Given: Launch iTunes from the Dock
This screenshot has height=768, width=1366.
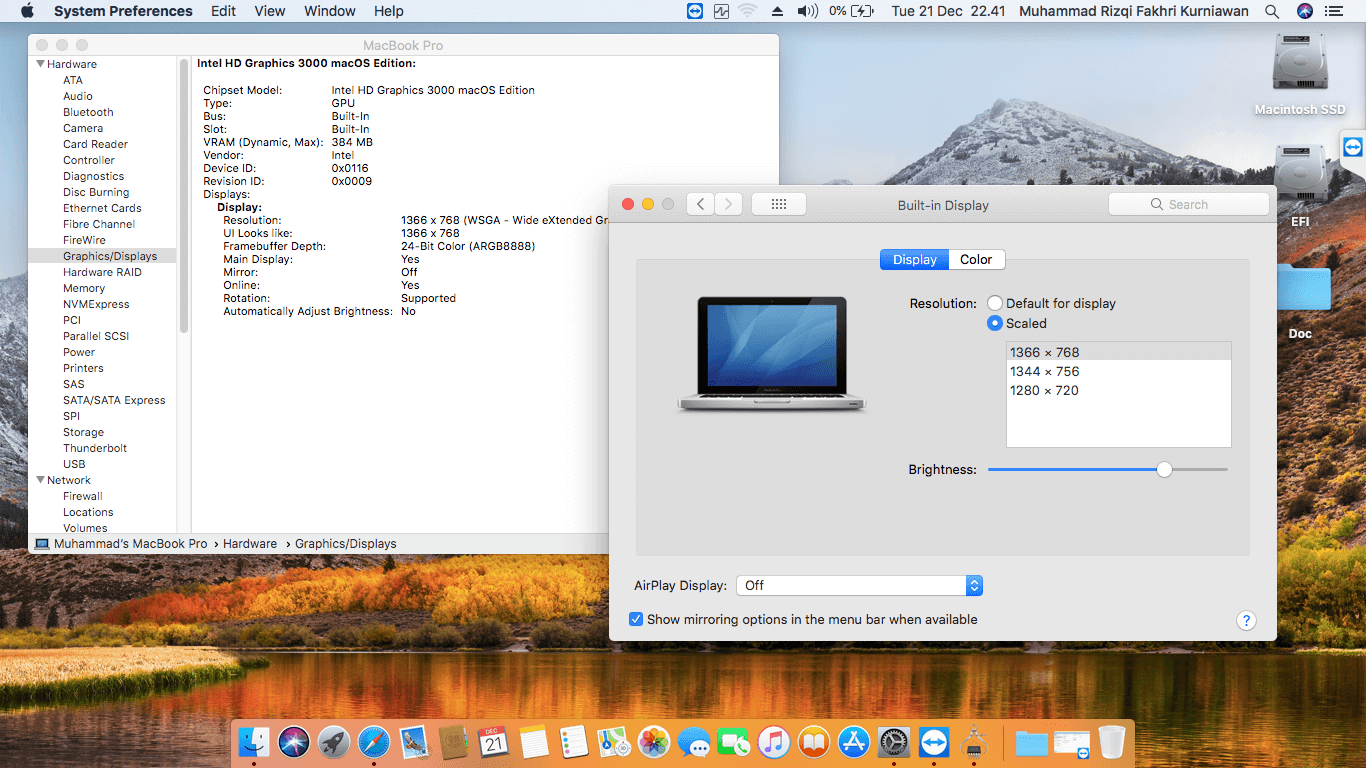Looking at the screenshot, I should [773, 743].
